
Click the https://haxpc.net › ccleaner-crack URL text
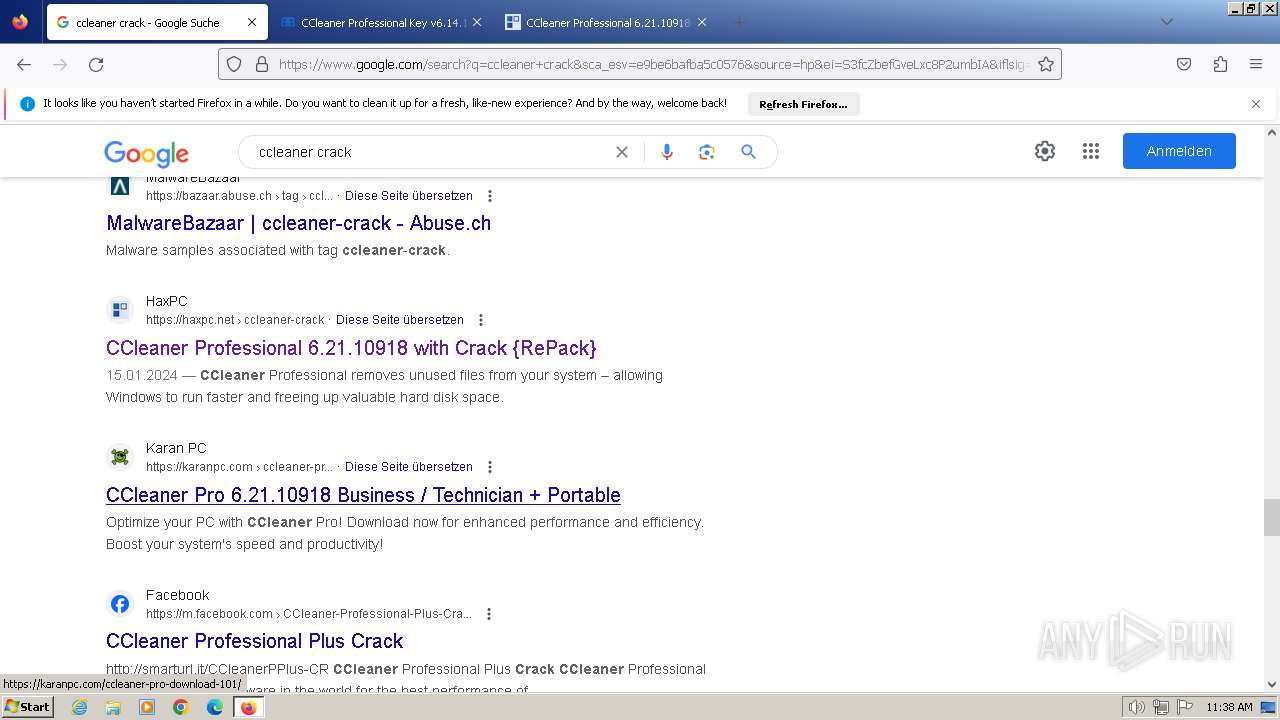tap(235, 320)
